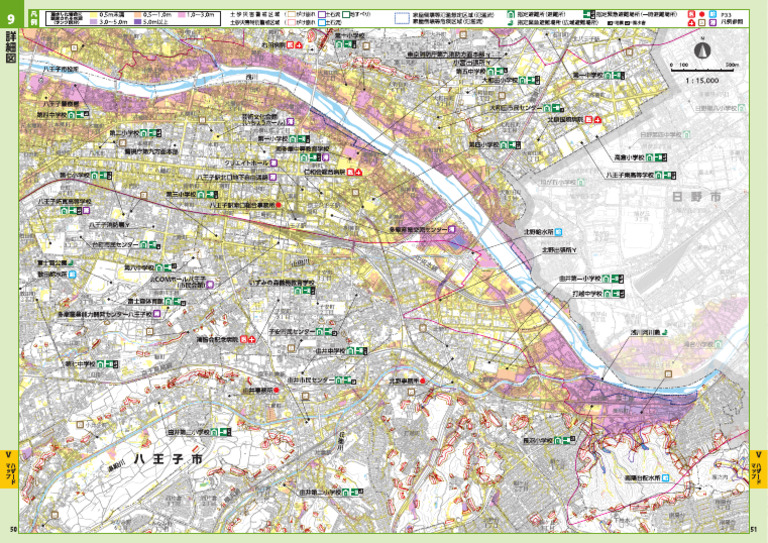Screen dimensions: 768x543
Task: Click the scale bar under the compass
Action: tap(703, 70)
